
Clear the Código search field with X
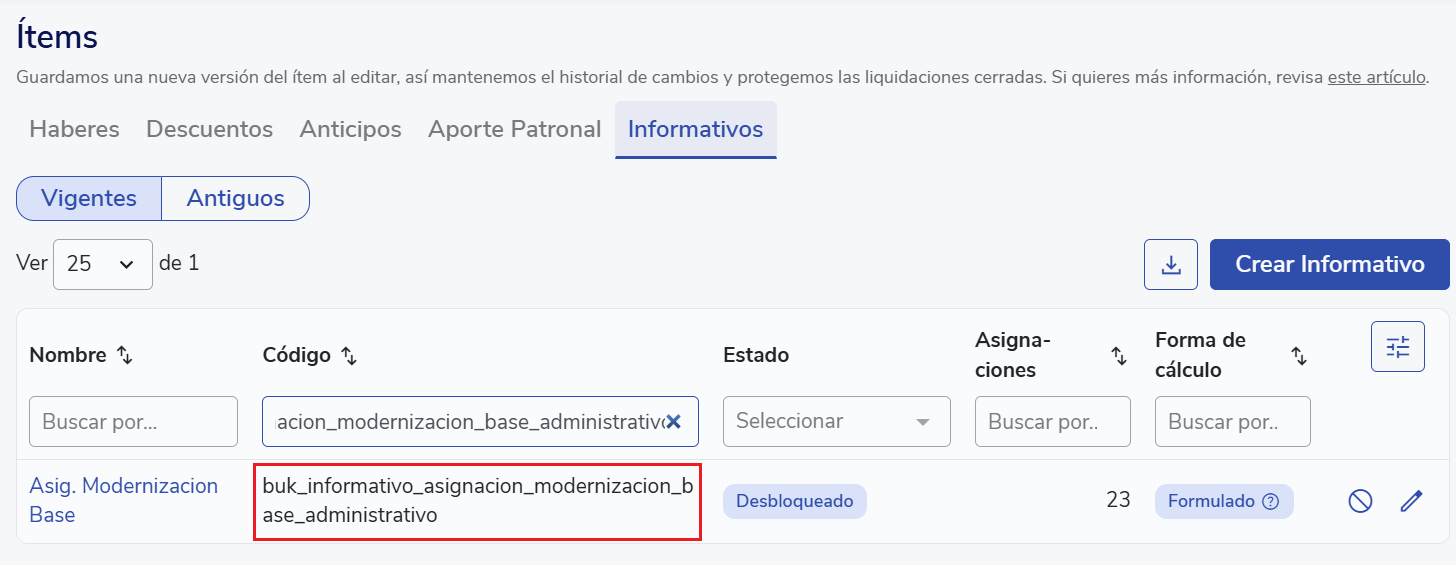(674, 422)
